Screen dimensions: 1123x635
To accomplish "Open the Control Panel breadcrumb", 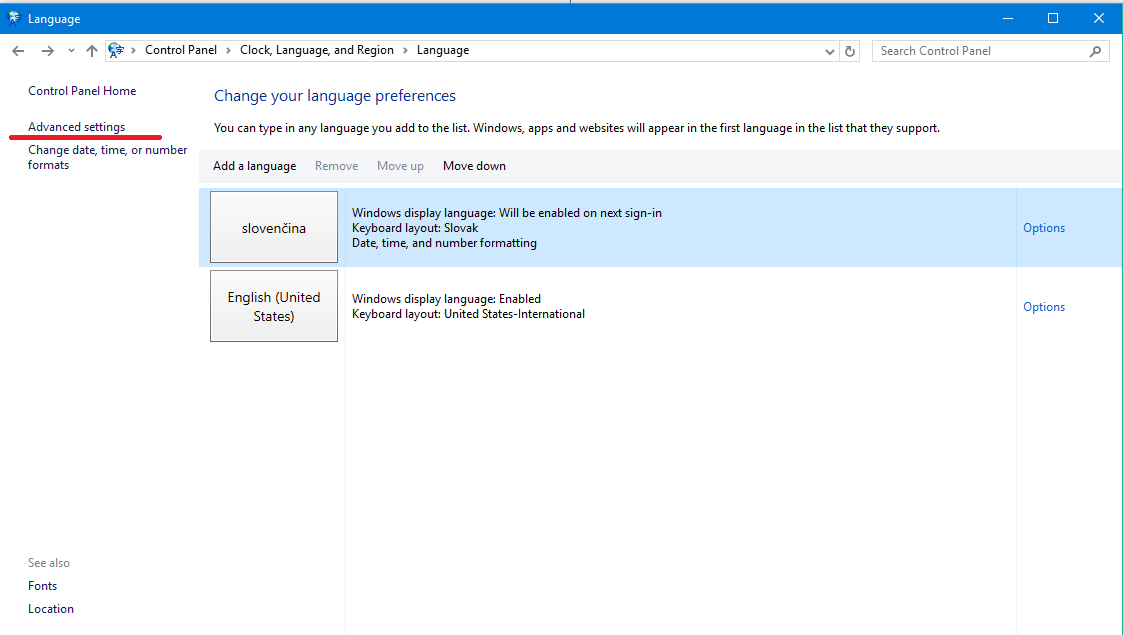I will 180,50.
